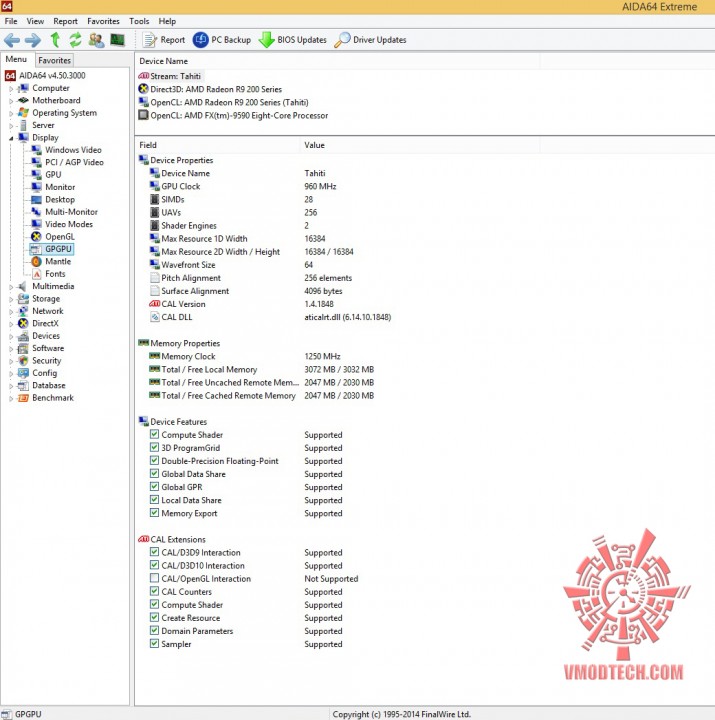Toggle CAL Counters checkbox
This screenshot has height=720, width=715.
click(154, 591)
